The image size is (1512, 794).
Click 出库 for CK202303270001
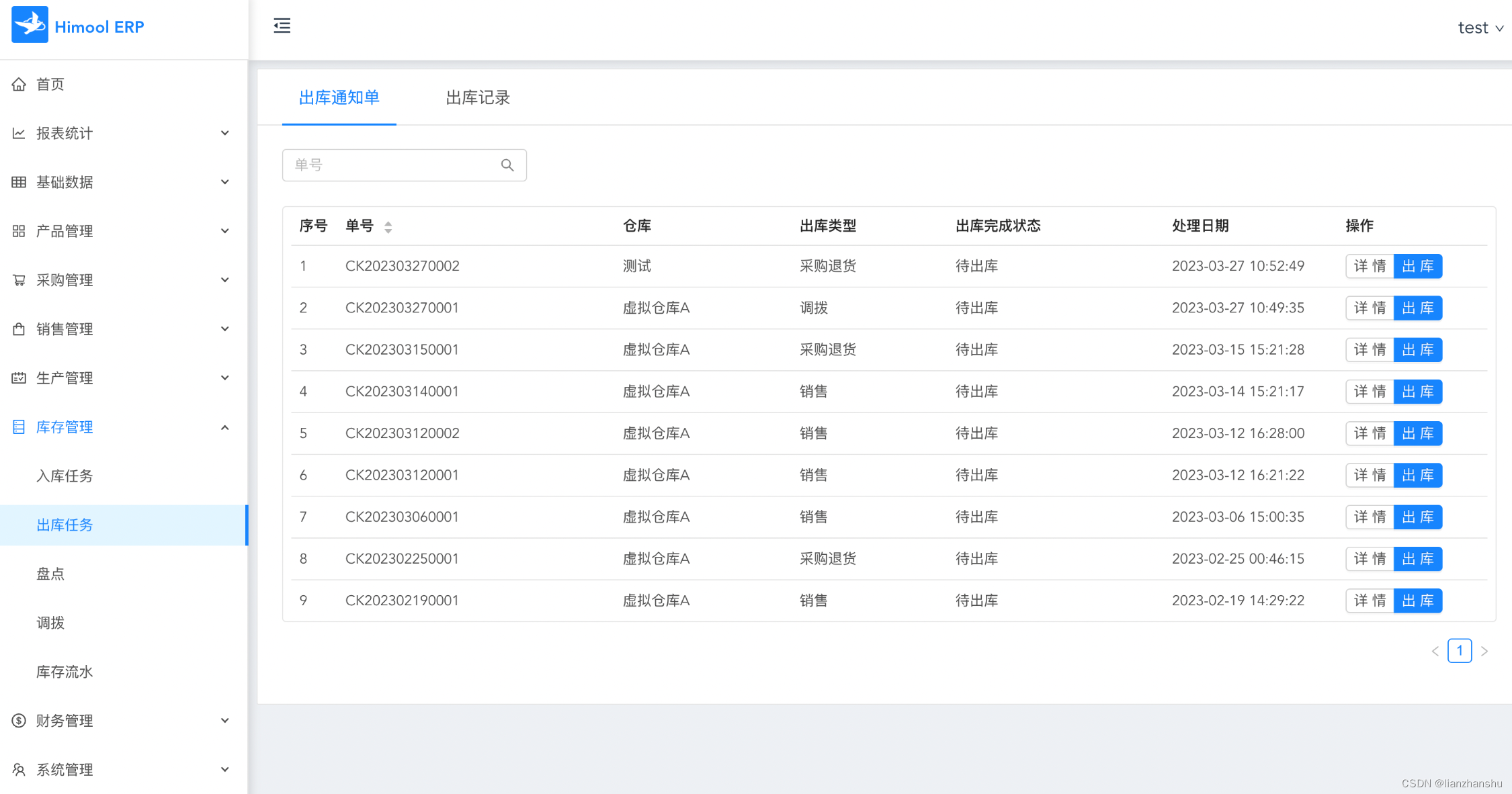[1418, 308]
